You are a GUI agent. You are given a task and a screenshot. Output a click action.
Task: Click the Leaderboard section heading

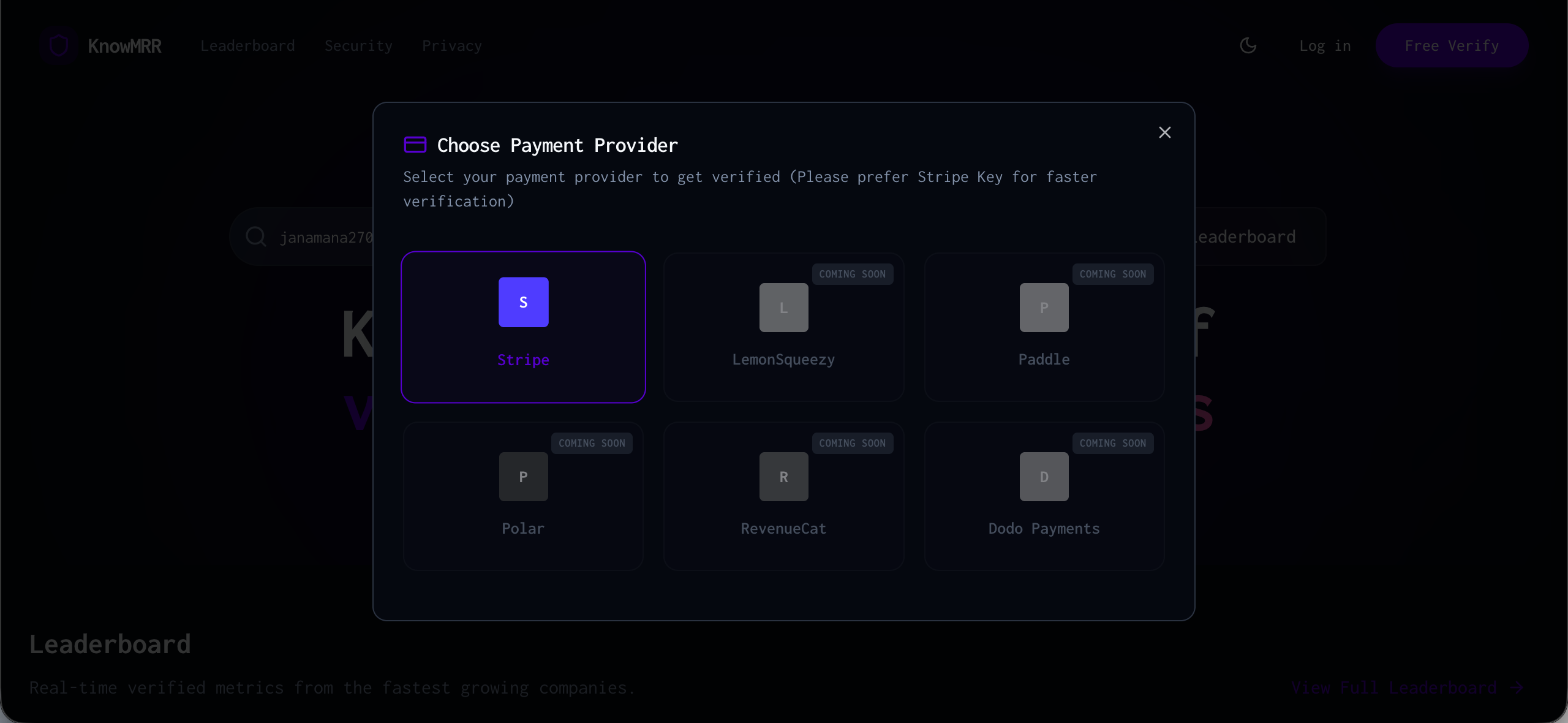tap(110, 644)
